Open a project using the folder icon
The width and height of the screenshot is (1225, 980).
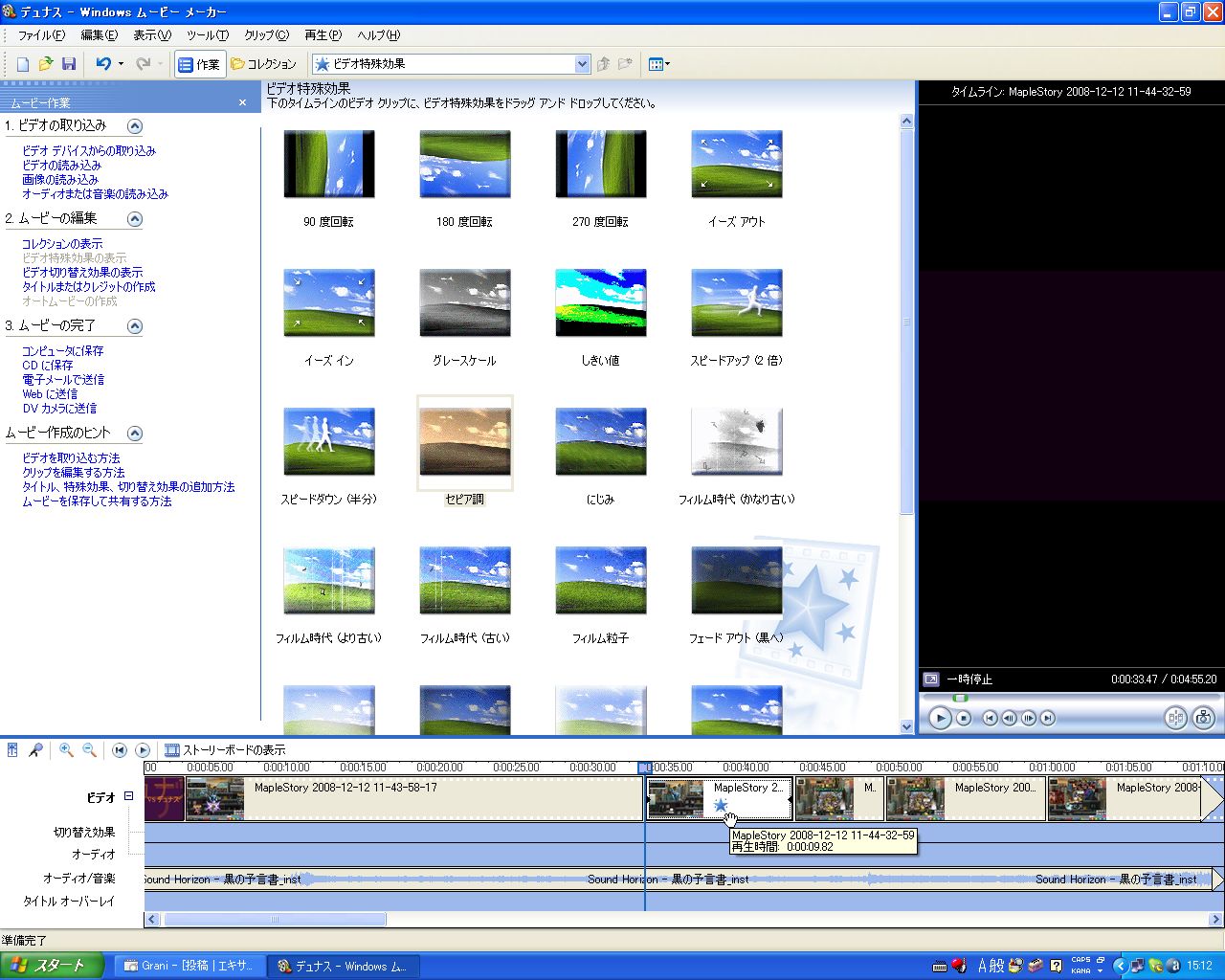pyautogui.click(x=45, y=64)
